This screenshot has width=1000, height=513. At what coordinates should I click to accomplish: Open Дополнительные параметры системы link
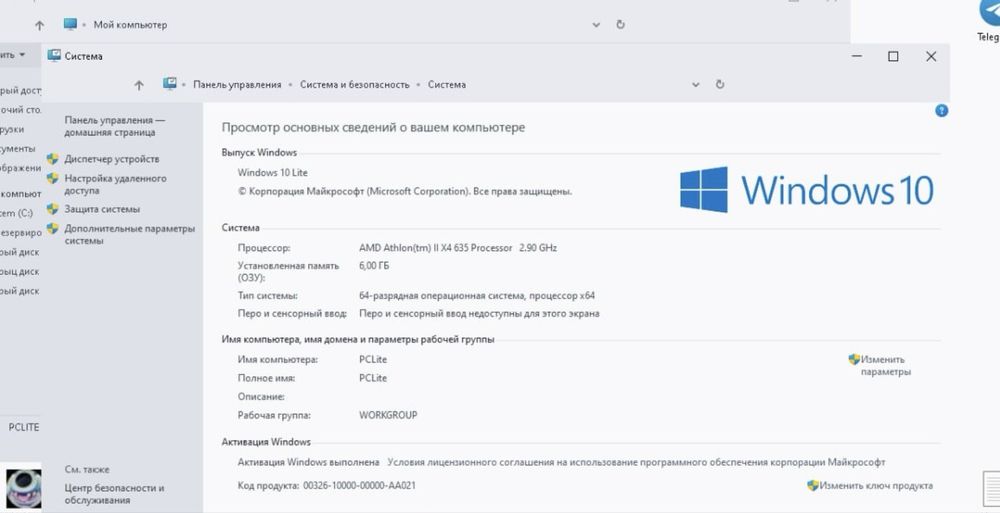(129, 234)
